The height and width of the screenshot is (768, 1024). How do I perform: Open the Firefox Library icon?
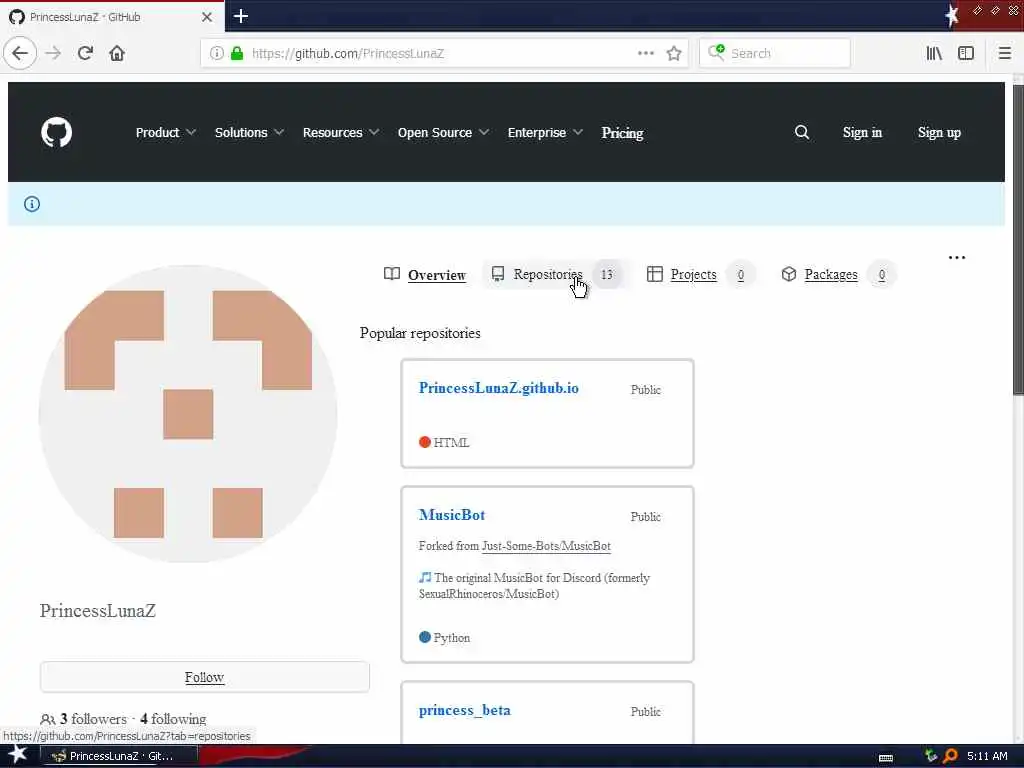tap(934, 54)
